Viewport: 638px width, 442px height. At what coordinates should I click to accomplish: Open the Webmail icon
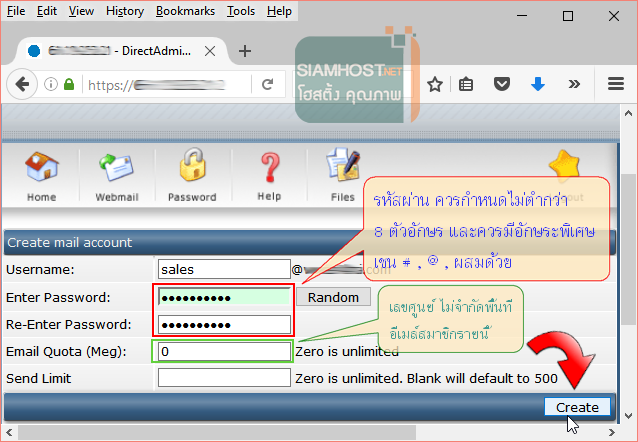coord(115,173)
